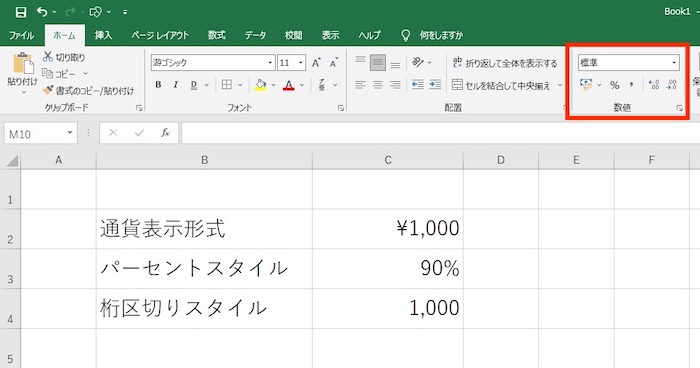Apply the currency format icon
Screen dimensions: 700x368
click(x=586, y=84)
